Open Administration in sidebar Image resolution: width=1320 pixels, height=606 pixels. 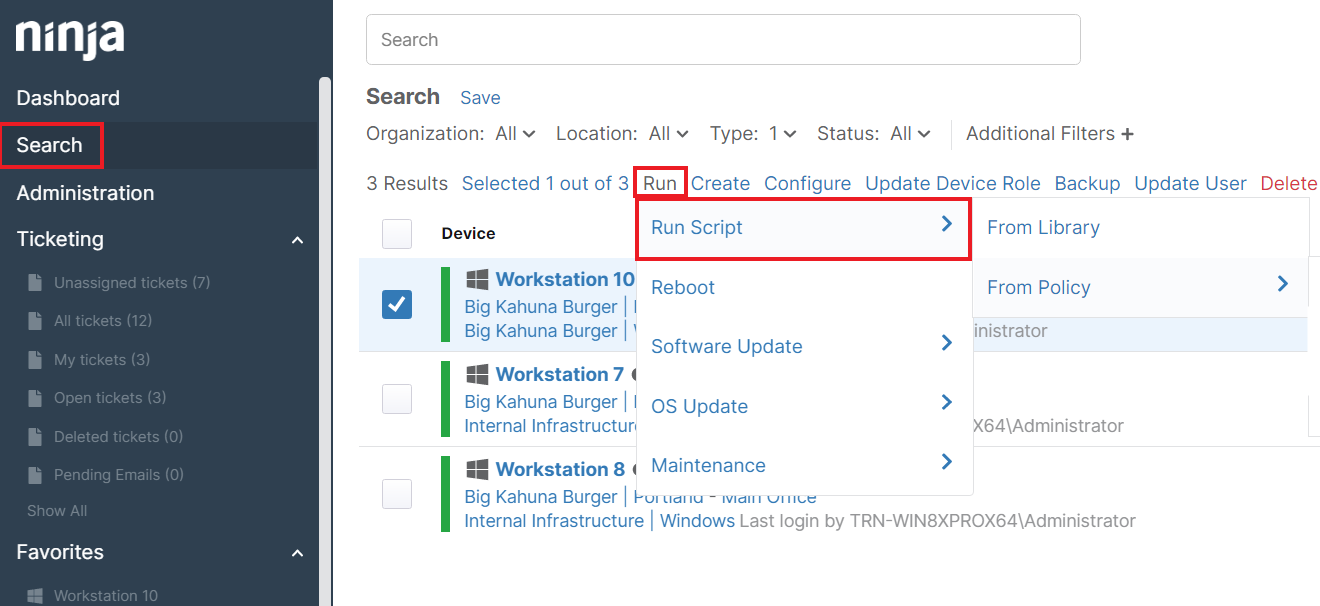[x=85, y=193]
